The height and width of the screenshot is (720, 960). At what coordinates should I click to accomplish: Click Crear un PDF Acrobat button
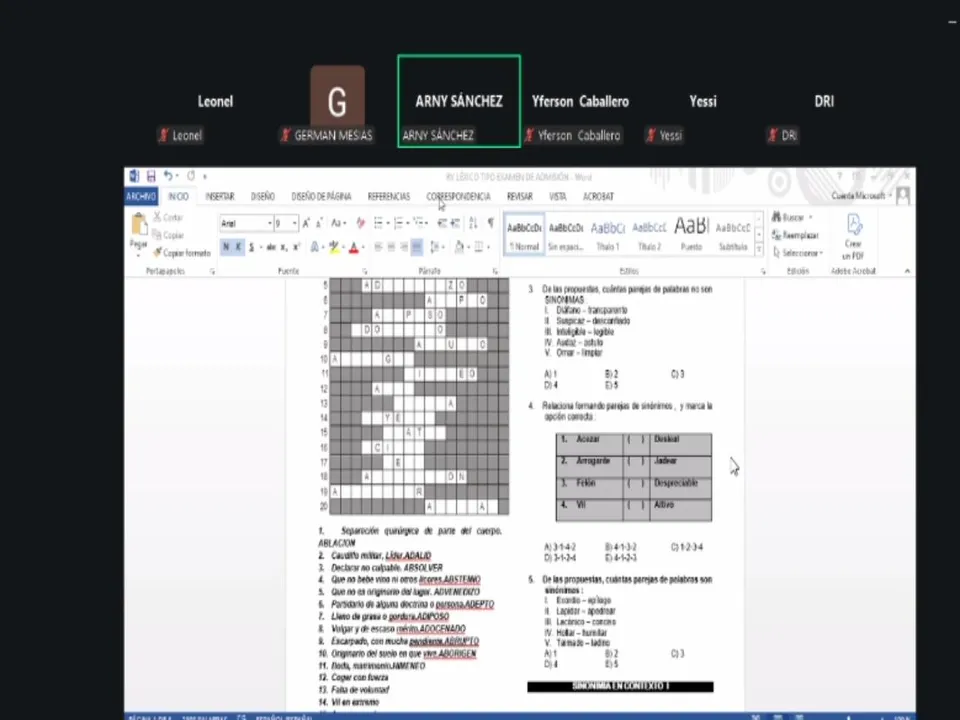click(x=853, y=238)
